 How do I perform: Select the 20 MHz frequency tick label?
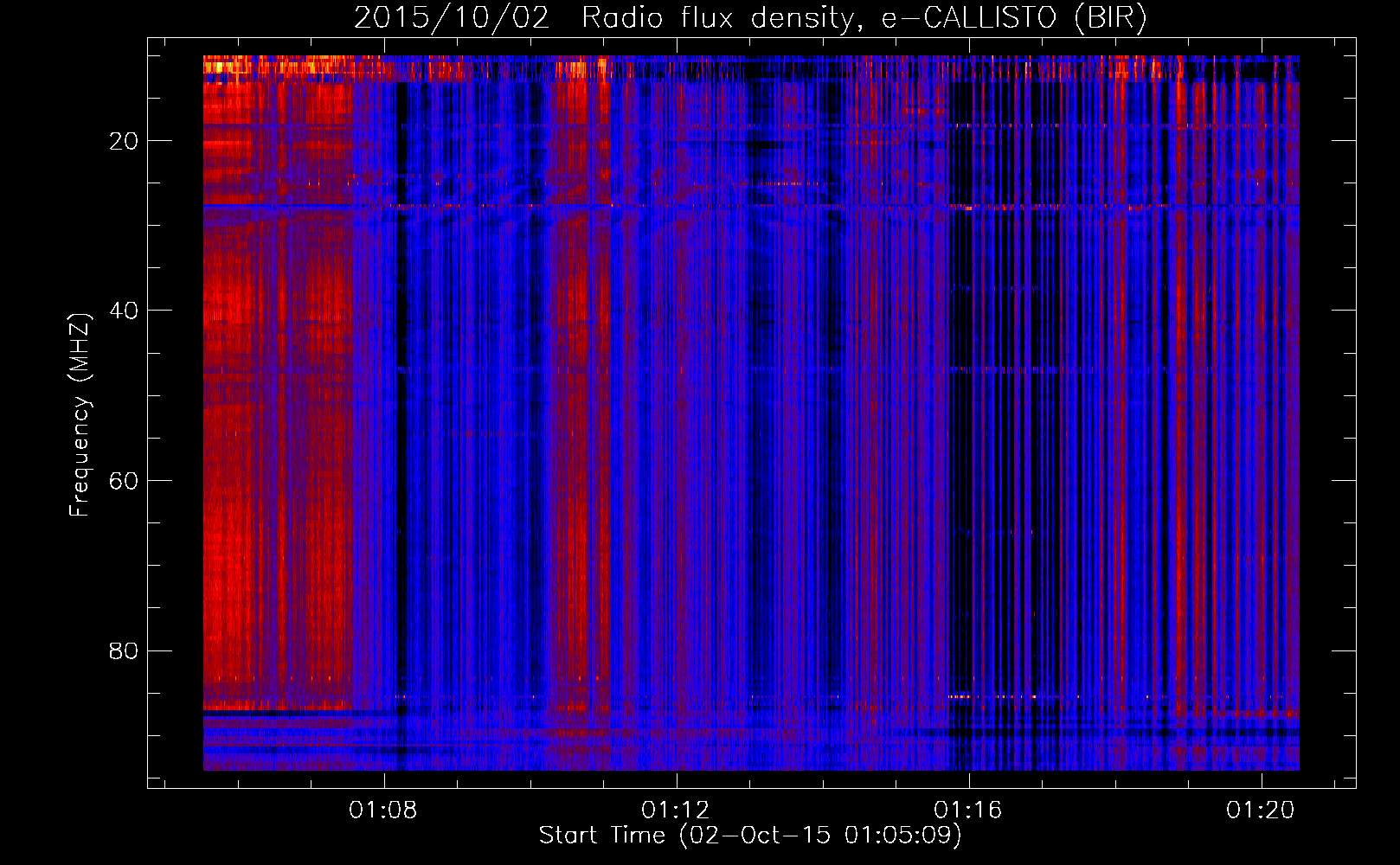(124, 141)
